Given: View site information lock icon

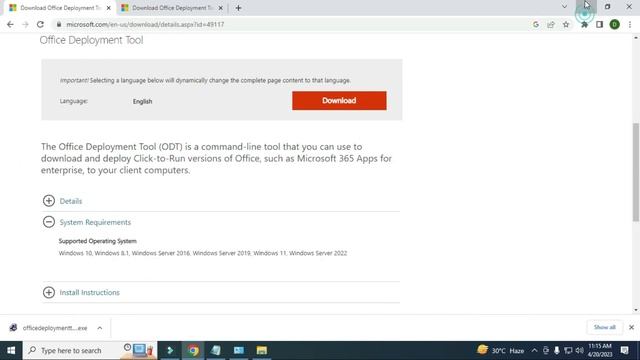Looking at the screenshot, I should click(x=59, y=24).
